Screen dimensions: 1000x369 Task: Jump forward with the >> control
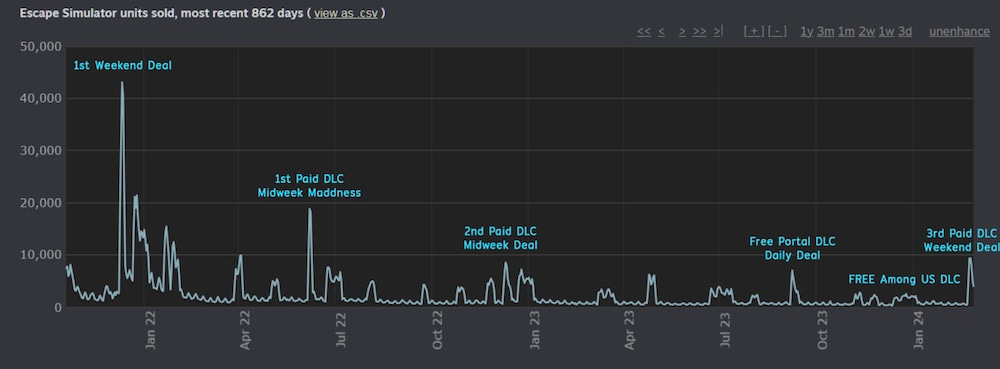pos(700,31)
